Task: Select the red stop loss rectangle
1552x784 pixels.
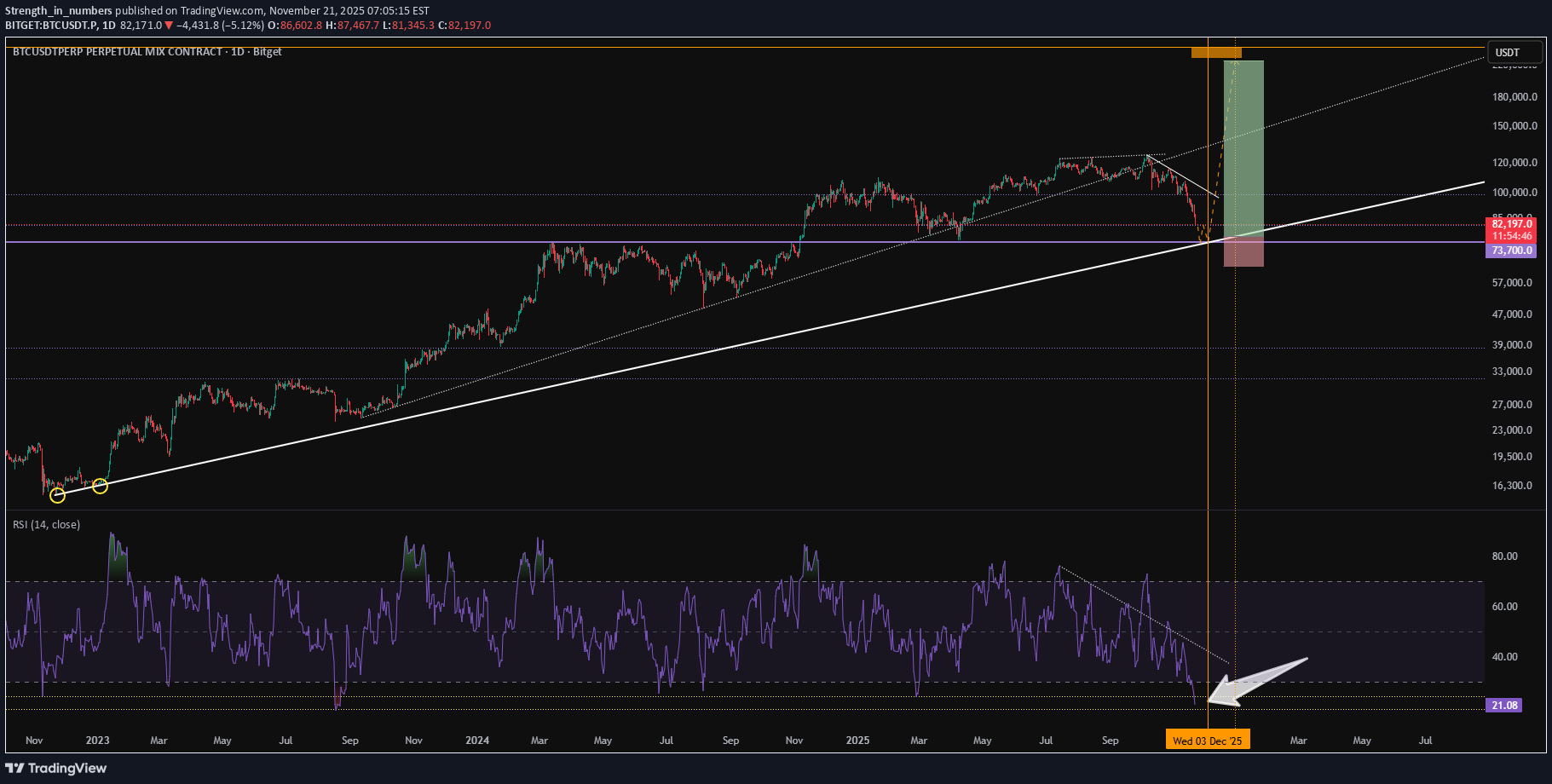Action: (x=1243, y=254)
